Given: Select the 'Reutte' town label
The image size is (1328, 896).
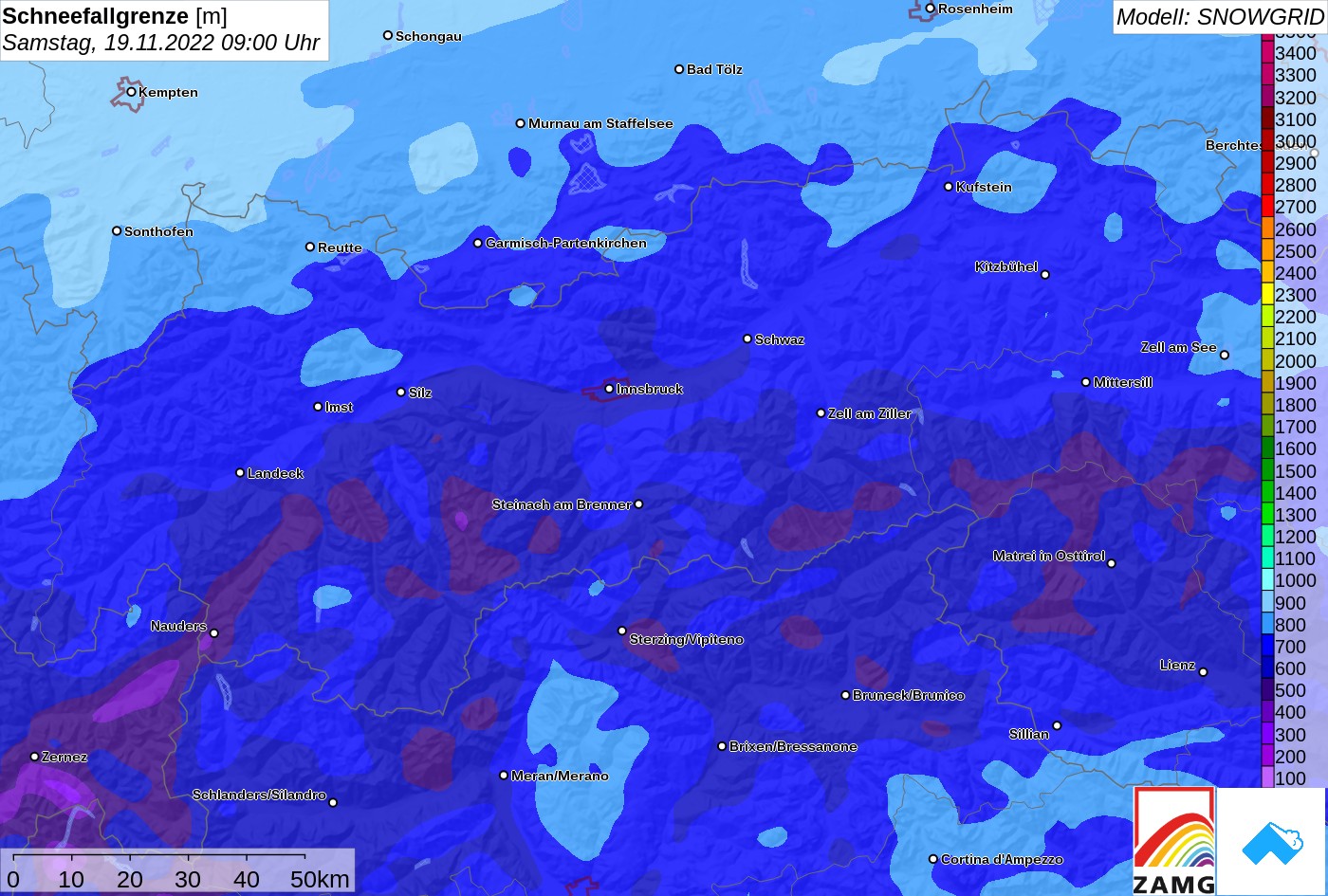Looking at the screenshot, I should pos(340,247).
